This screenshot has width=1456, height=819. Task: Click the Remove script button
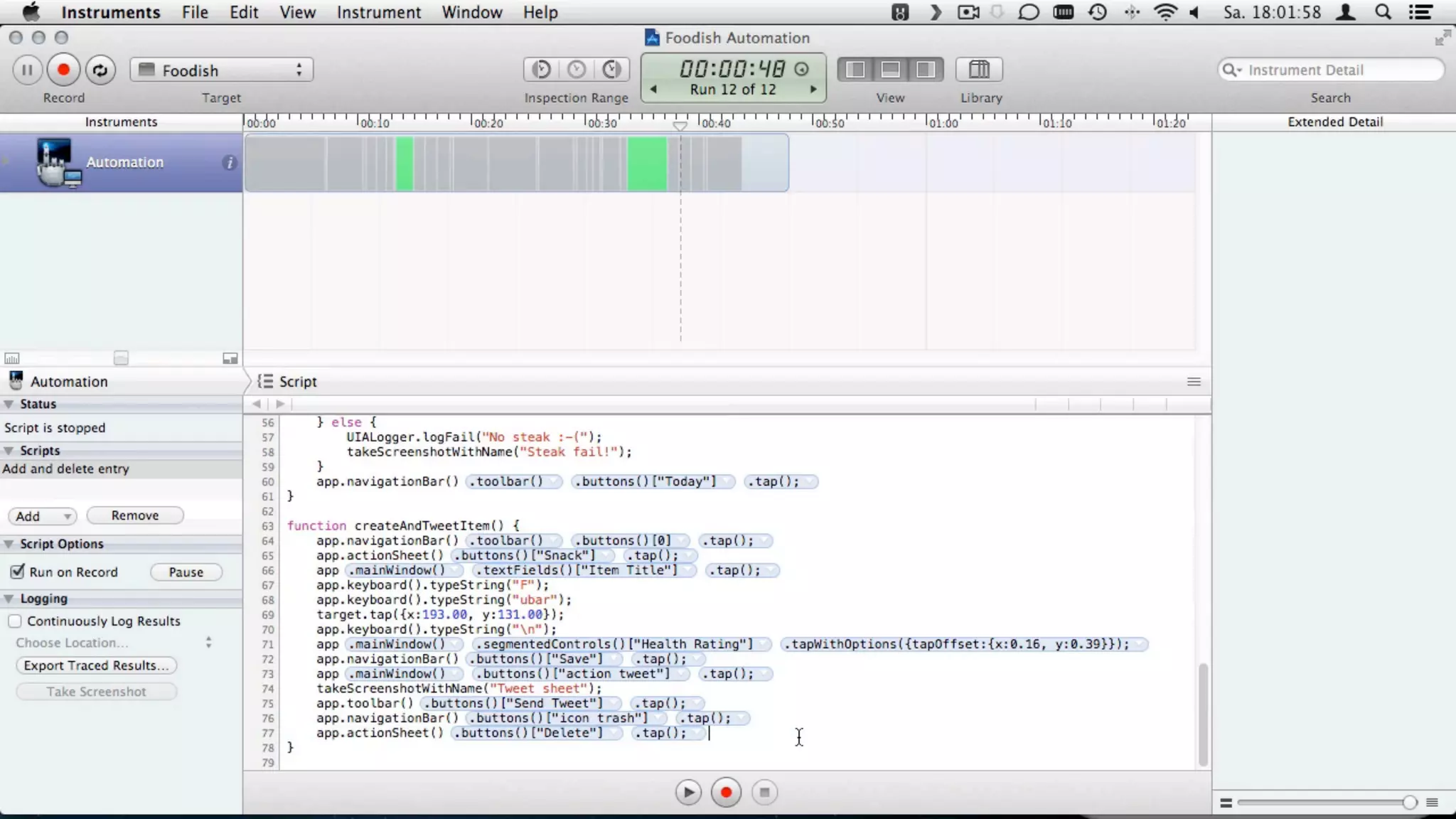click(x=134, y=515)
